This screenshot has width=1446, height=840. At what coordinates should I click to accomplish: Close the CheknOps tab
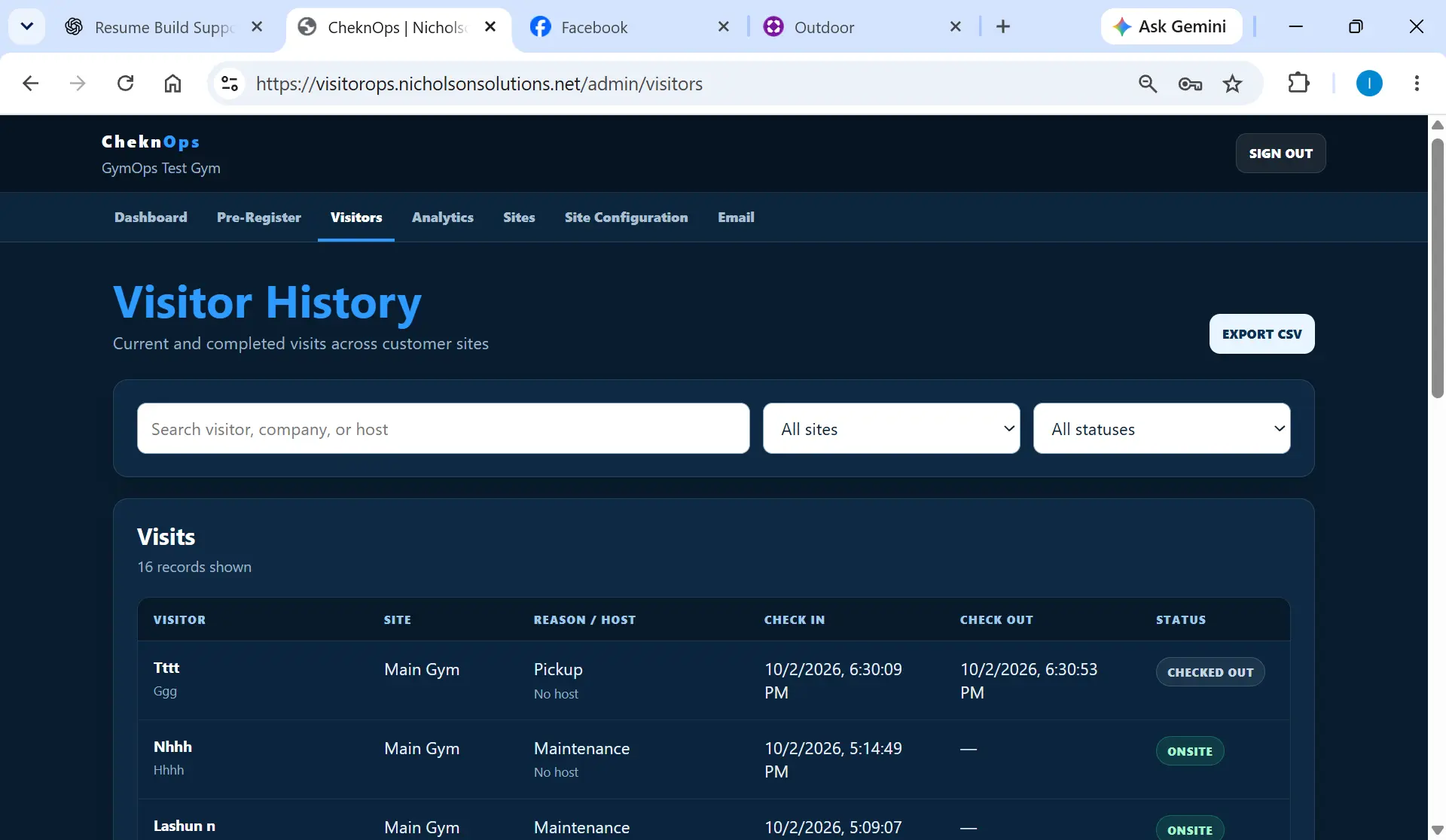[x=490, y=27]
